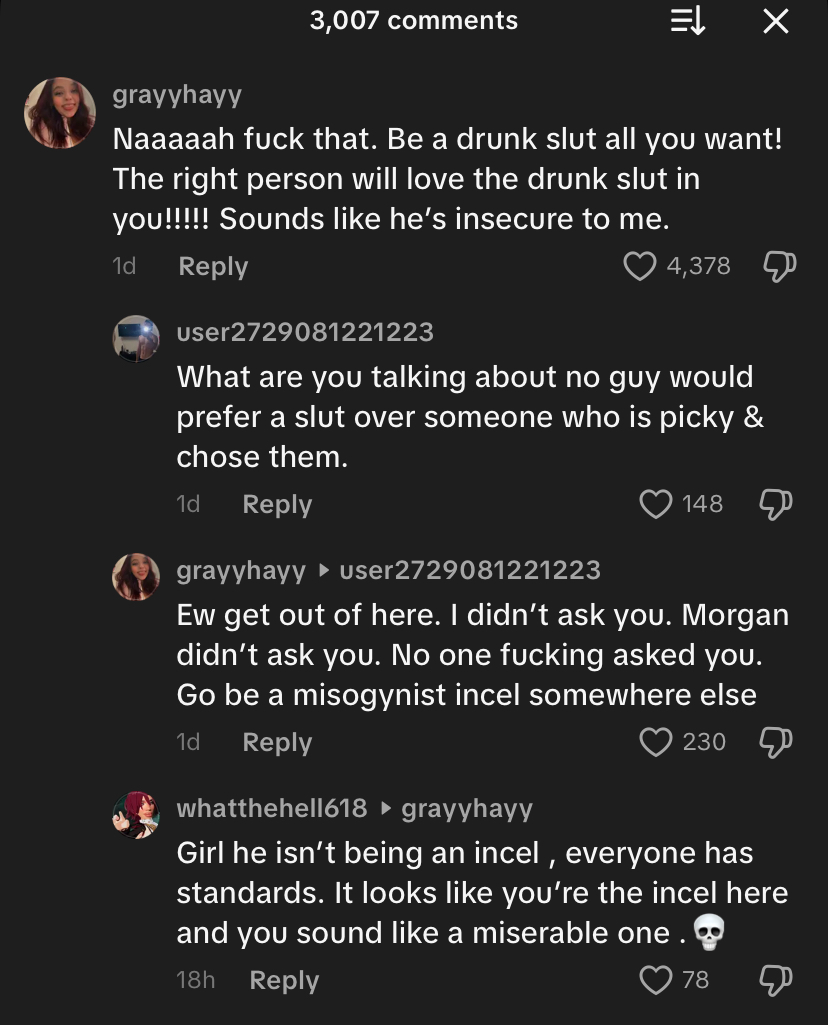Visit whatthehell618's profile via username
The width and height of the screenshot is (828, 1025).
click(272, 808)
